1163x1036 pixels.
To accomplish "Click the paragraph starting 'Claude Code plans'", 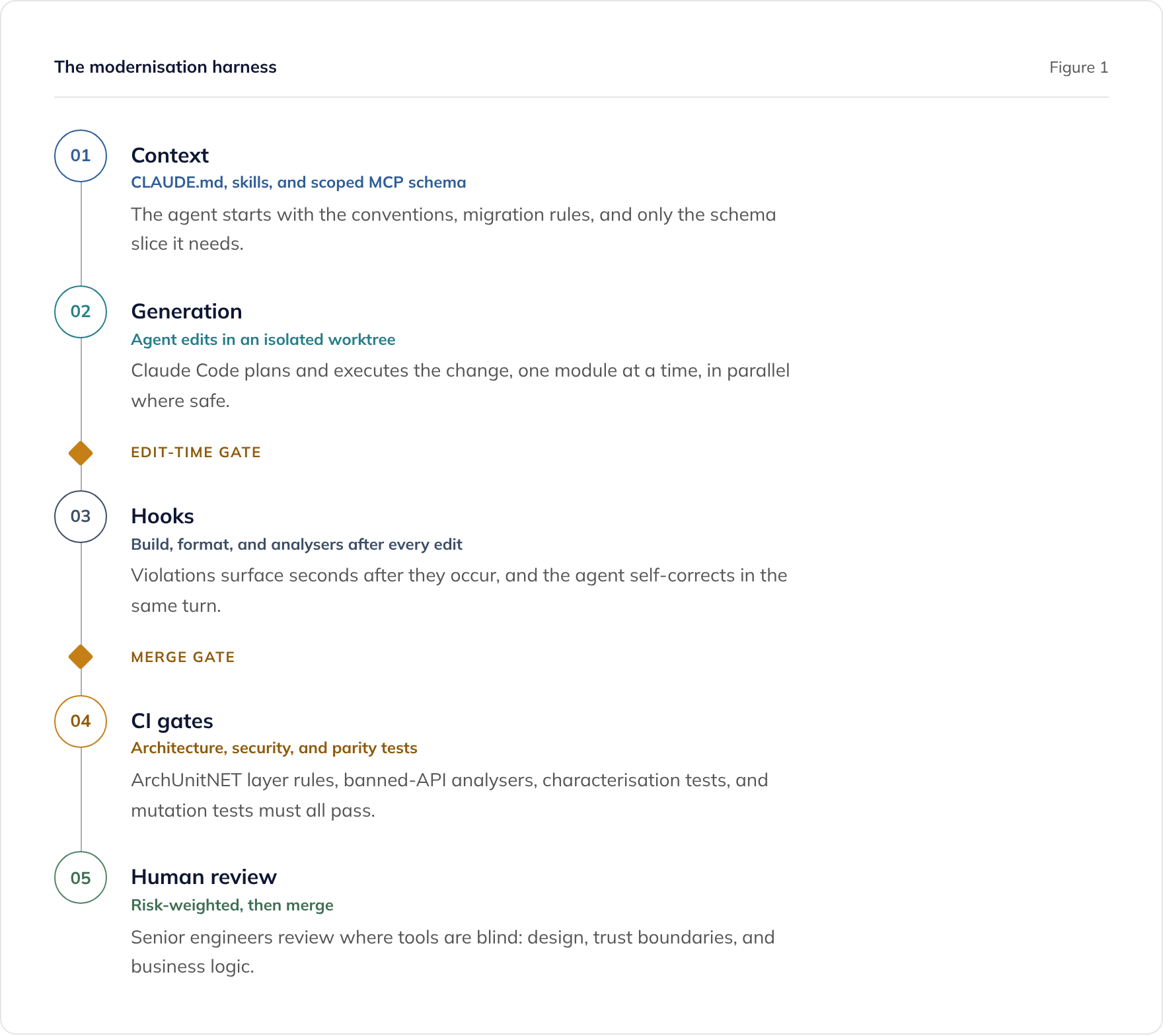I will (461, 386).
